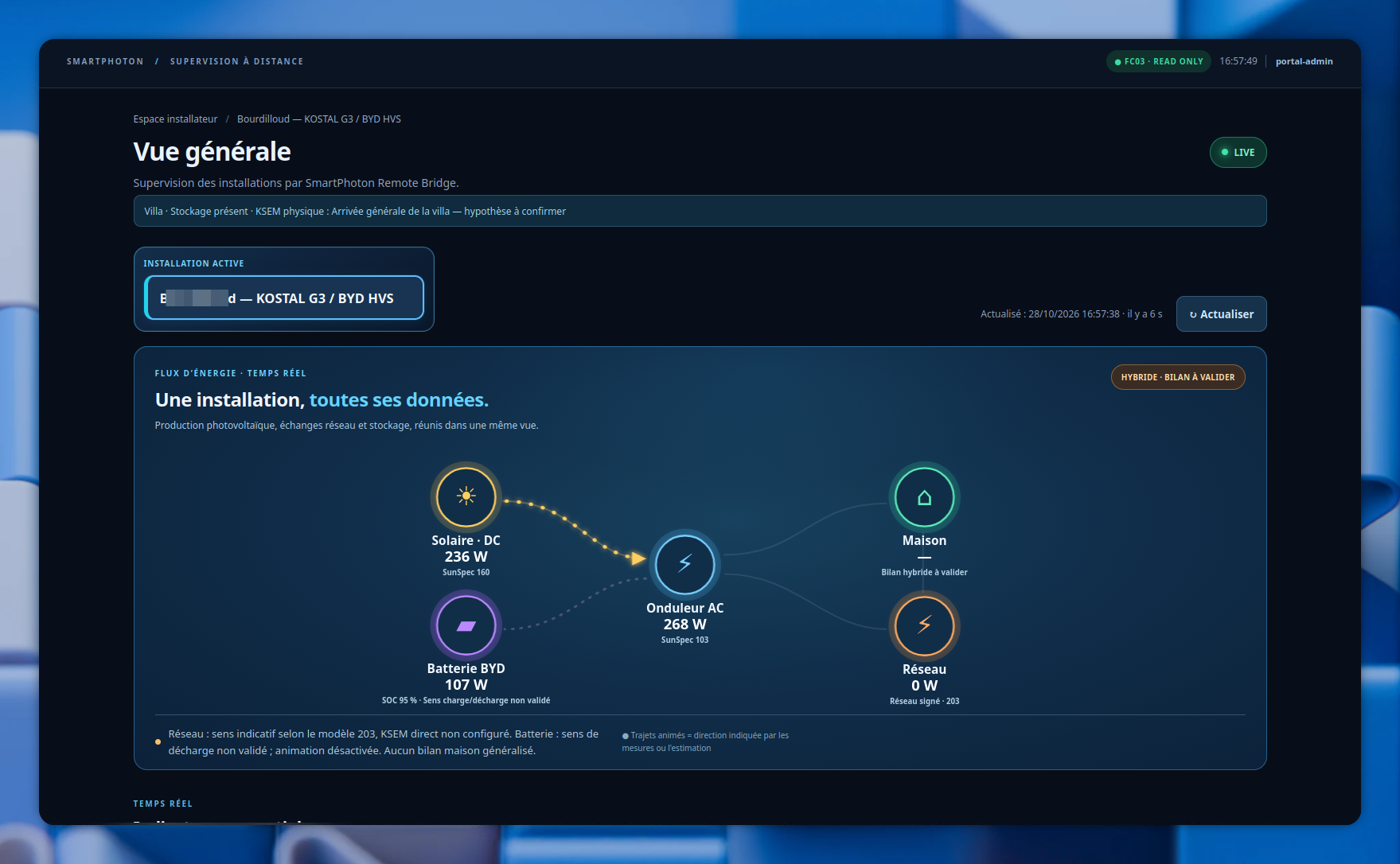Click the LIVE status badge
The width and height of the screenshot is (1400, 864).
point(1238,152)
